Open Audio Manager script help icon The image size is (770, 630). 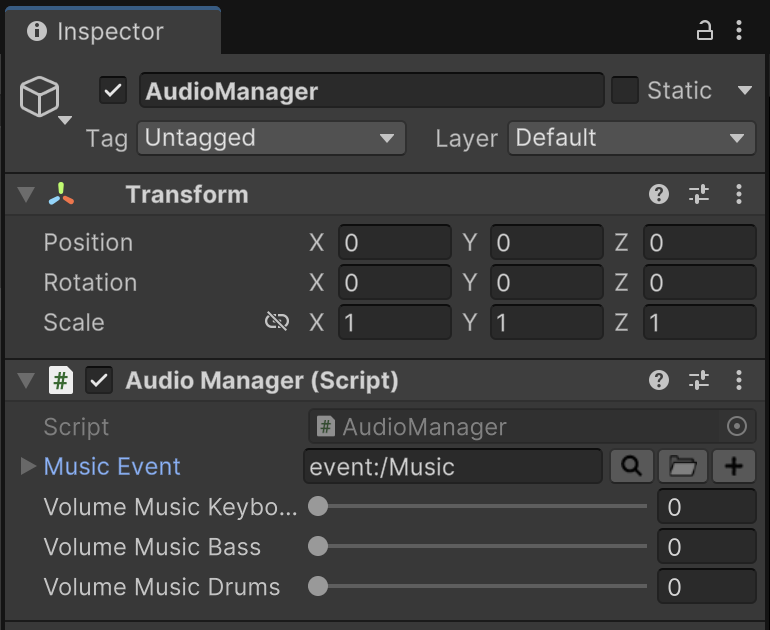point(659,380)
